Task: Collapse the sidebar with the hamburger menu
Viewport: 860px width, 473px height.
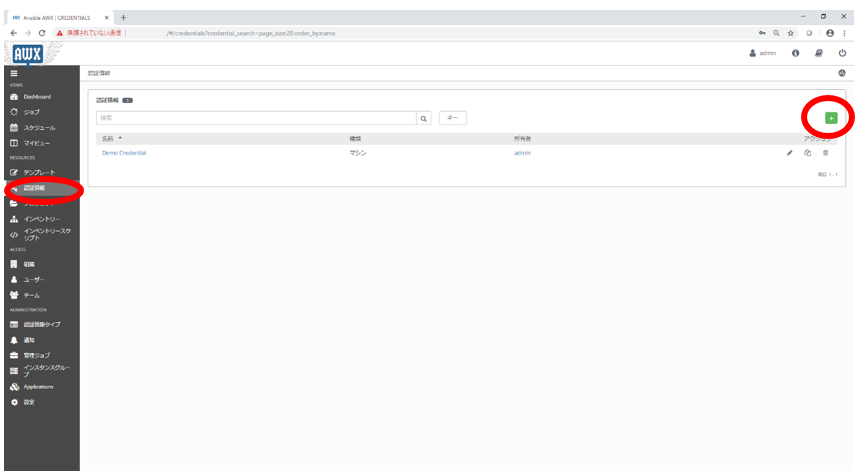Action: (14, 74)
